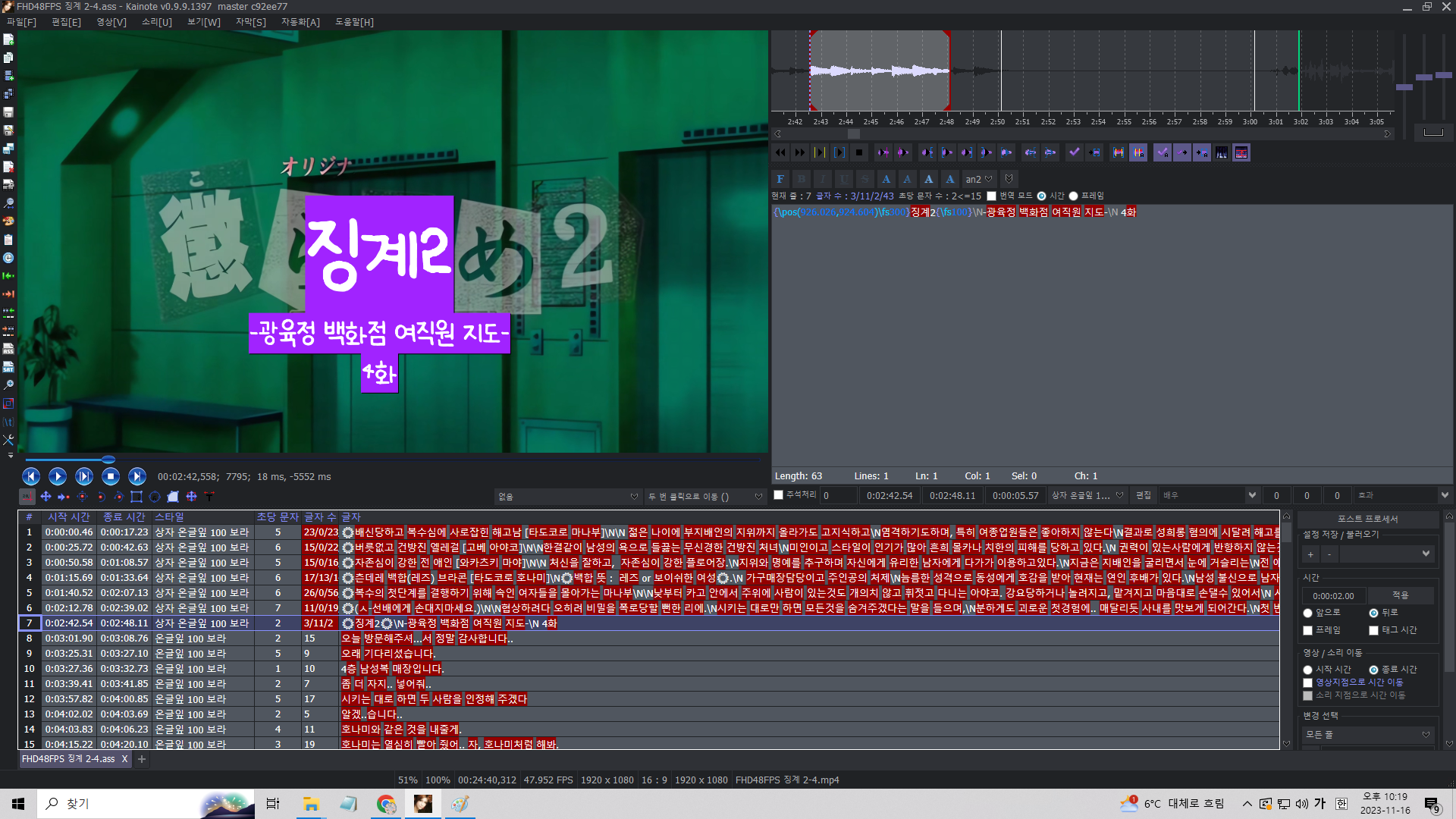The image size is (1456, 819).
Task: Click the tag list chevron button beside an2
Action: click(x=1009, y=179)
